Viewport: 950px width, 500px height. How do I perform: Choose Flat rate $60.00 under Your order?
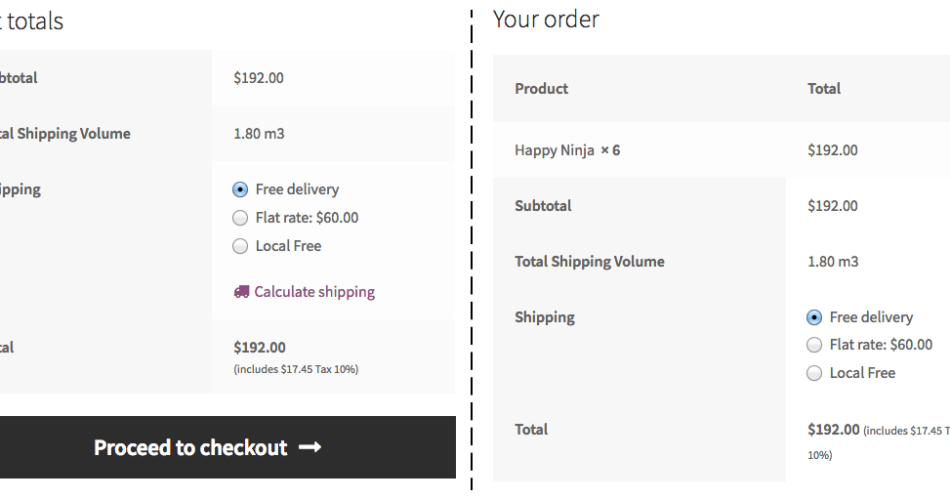point(814,346)
